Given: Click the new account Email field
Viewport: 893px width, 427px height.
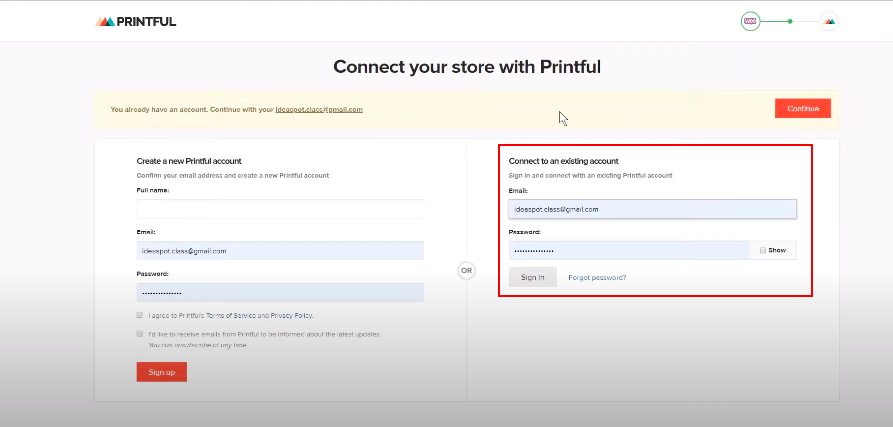Looking at the screenshot, I should click(x=280, y=250).
